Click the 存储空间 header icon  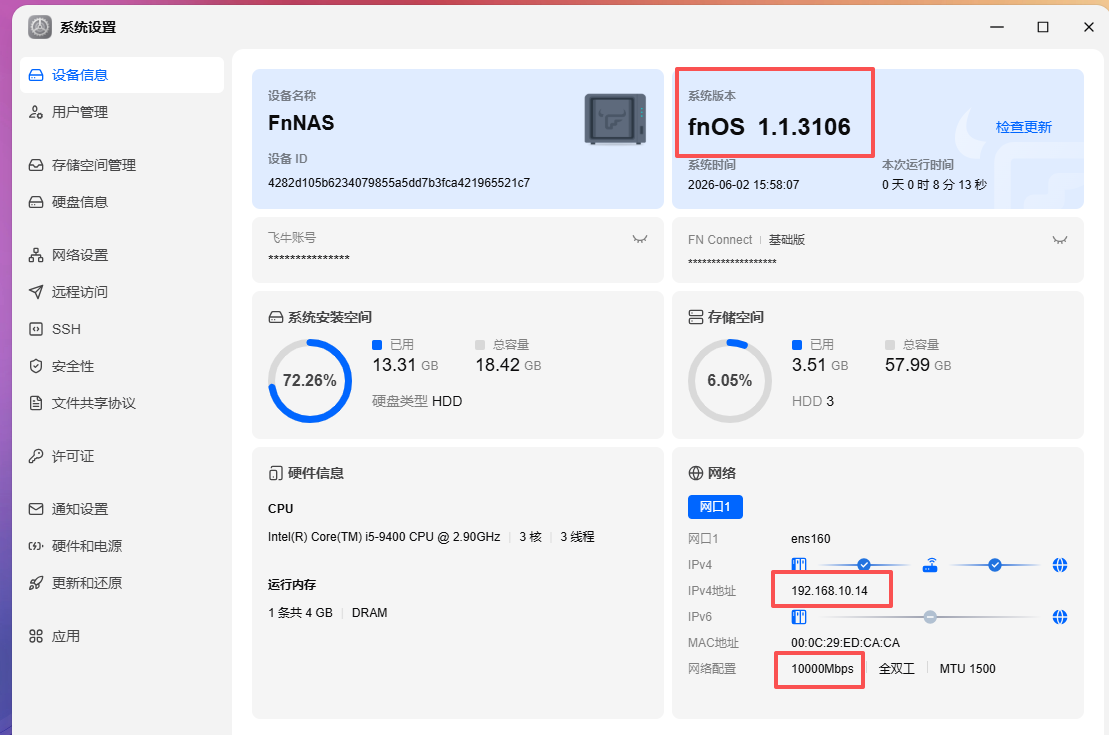click(x=696, y=317)
